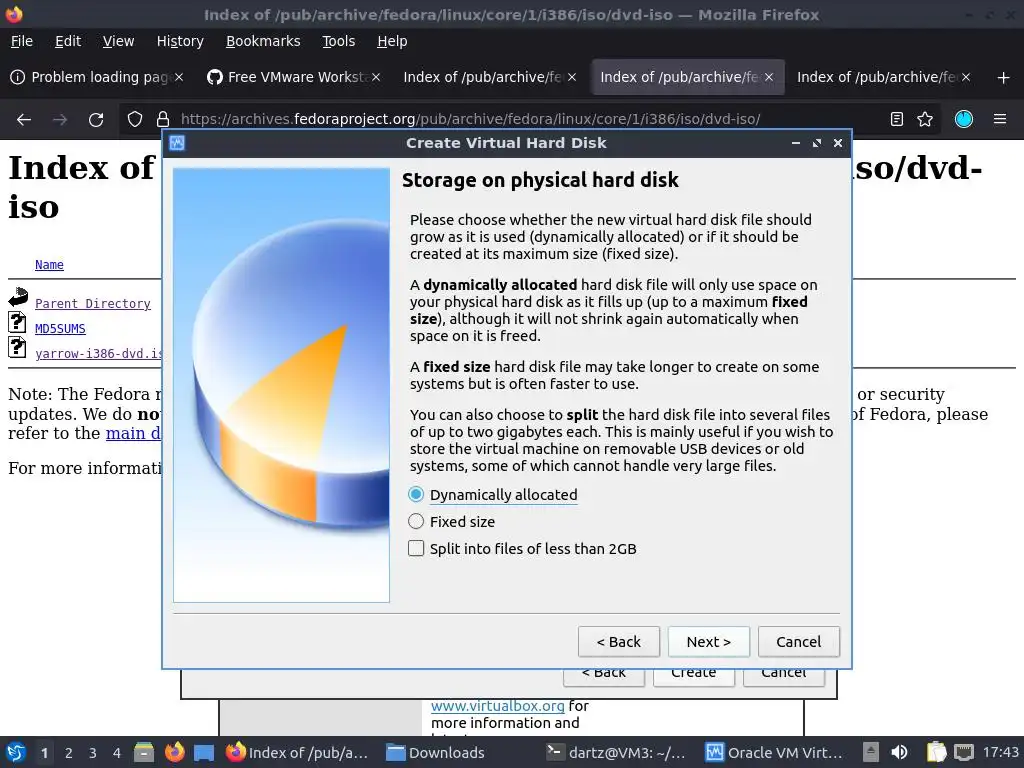Select the Fixed size radio option
The width and height of the screenshot is (1024, 768).
(451, 521)
